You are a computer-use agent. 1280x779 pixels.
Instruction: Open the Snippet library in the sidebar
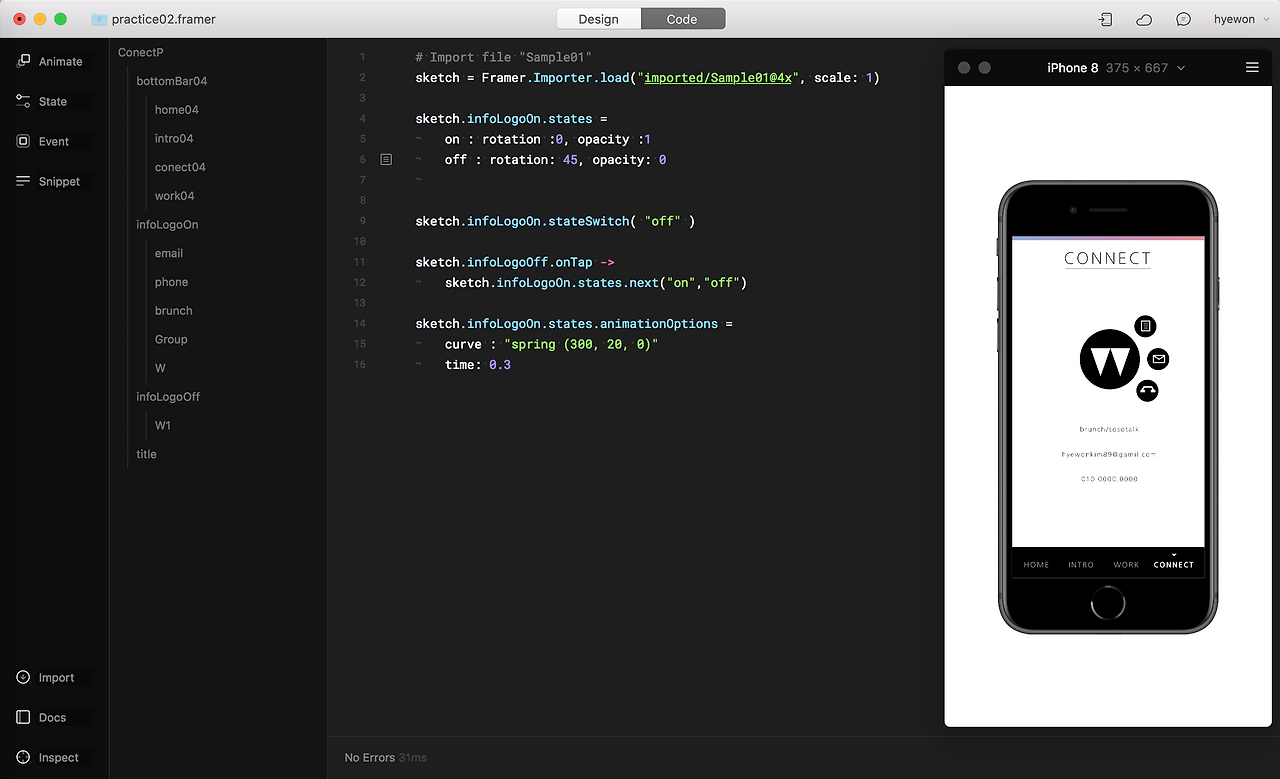[48, 181]
